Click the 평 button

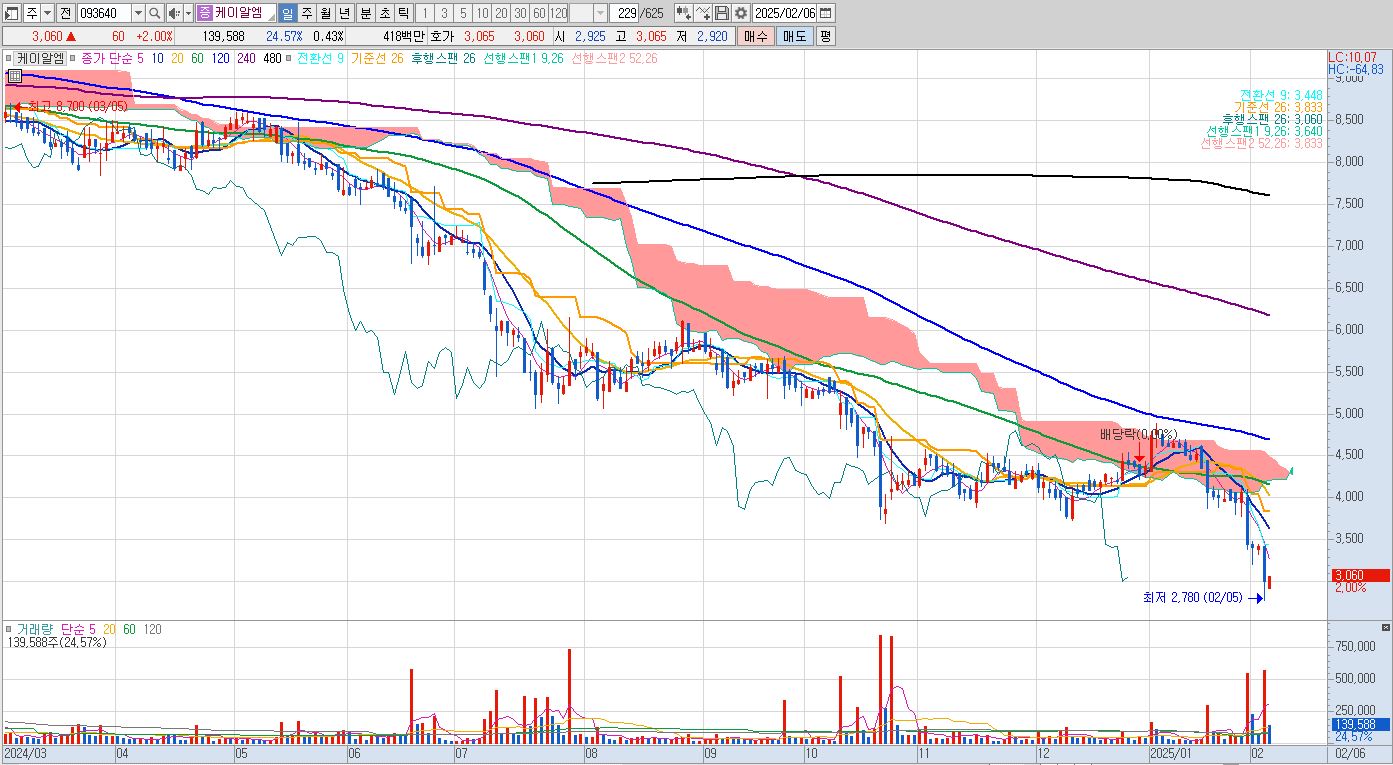coord(825,36)
